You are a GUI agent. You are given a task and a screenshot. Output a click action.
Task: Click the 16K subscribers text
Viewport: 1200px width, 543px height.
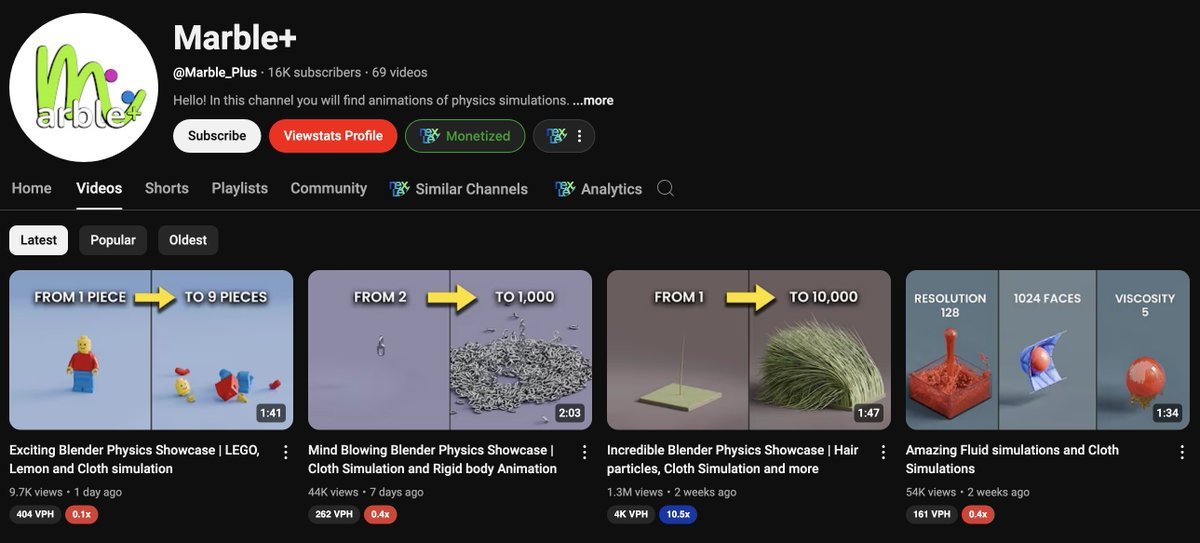click(x=314, y=72)
